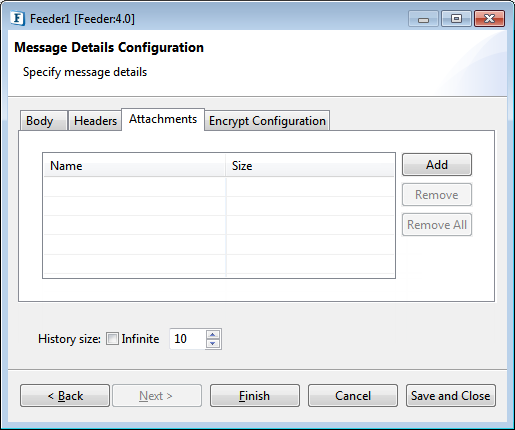
Task: Sort attachments by Size column header
Action: point(310,166)
